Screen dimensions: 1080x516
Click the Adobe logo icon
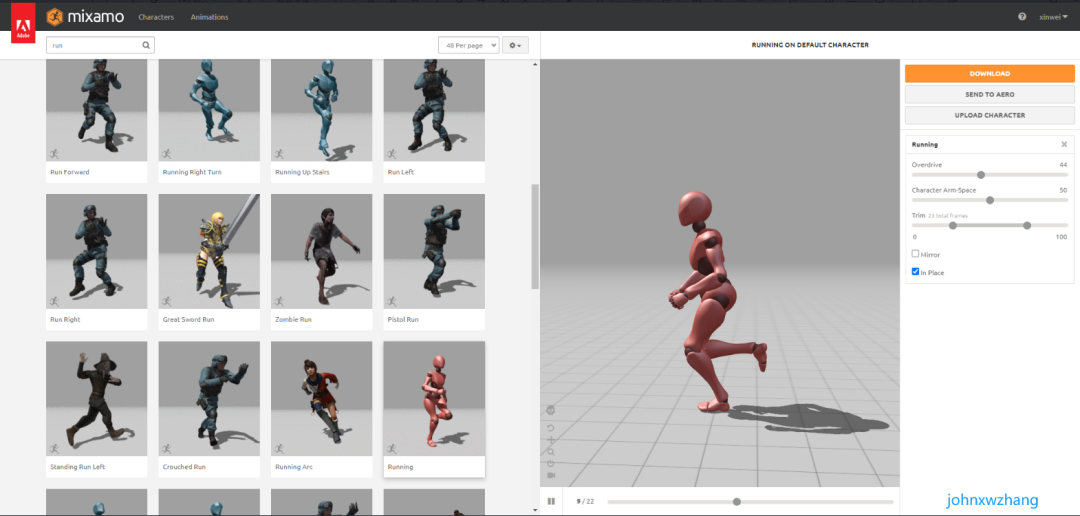[23, 24]
